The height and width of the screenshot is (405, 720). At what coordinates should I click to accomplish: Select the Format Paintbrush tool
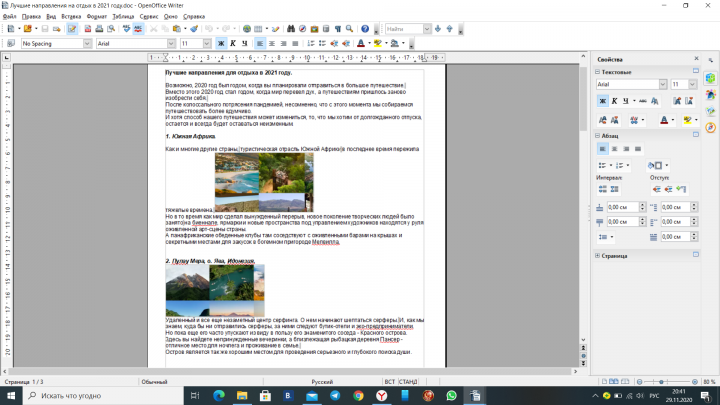pyautogui.click(x=194, y=29)
